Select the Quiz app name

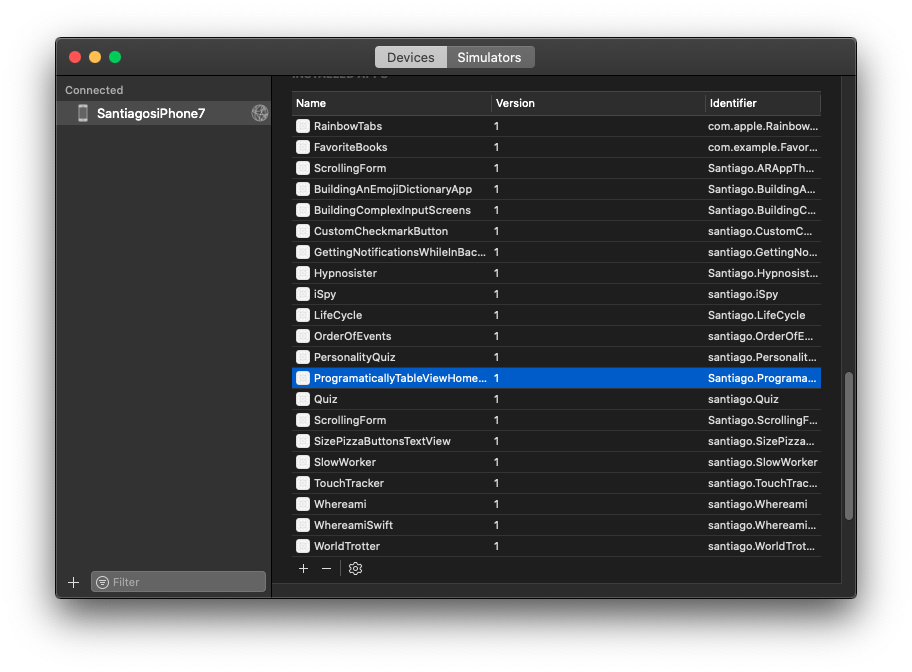(x=325, y=399)
